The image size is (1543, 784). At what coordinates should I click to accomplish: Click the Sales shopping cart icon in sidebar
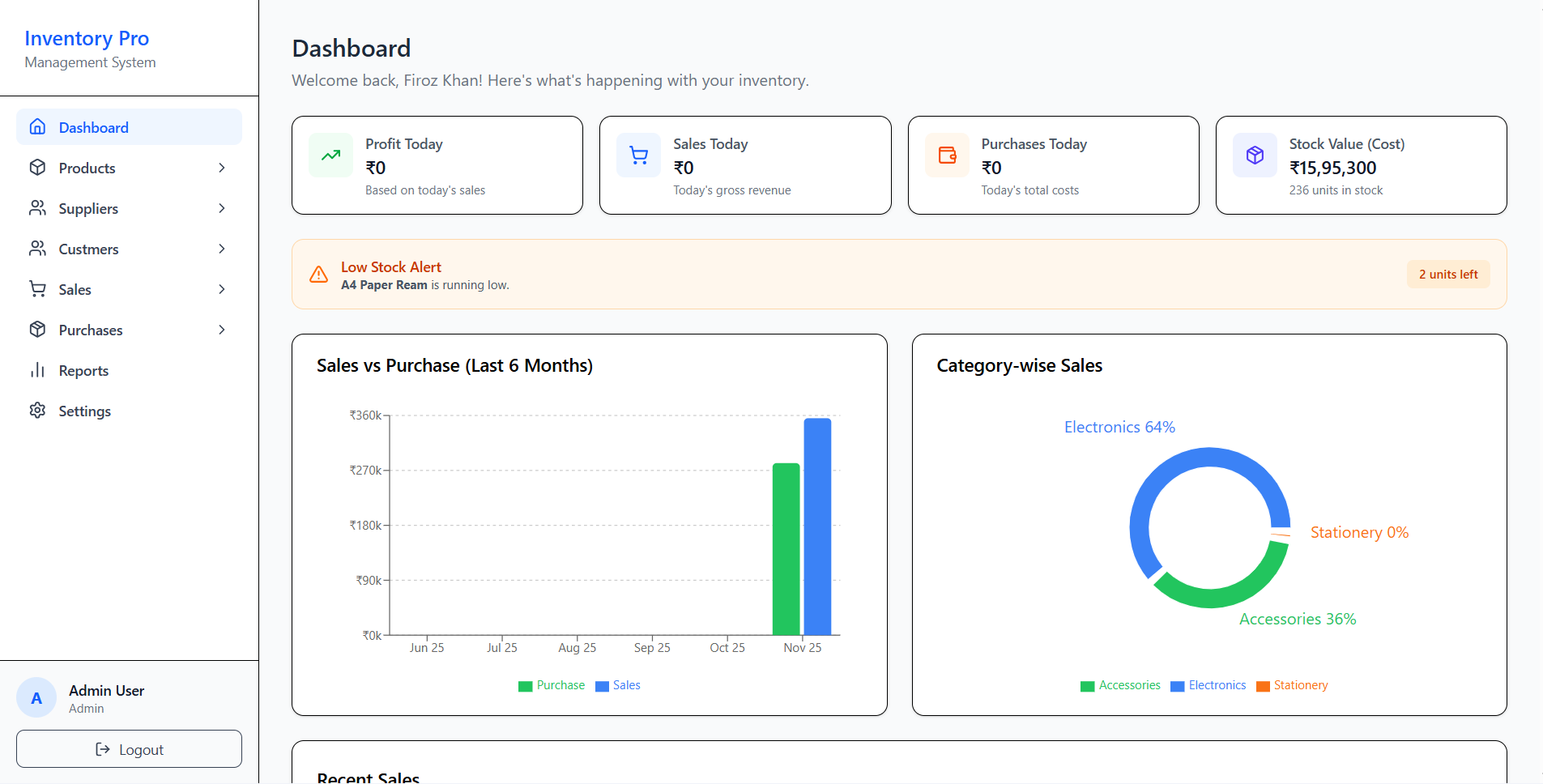click(37, 289)
